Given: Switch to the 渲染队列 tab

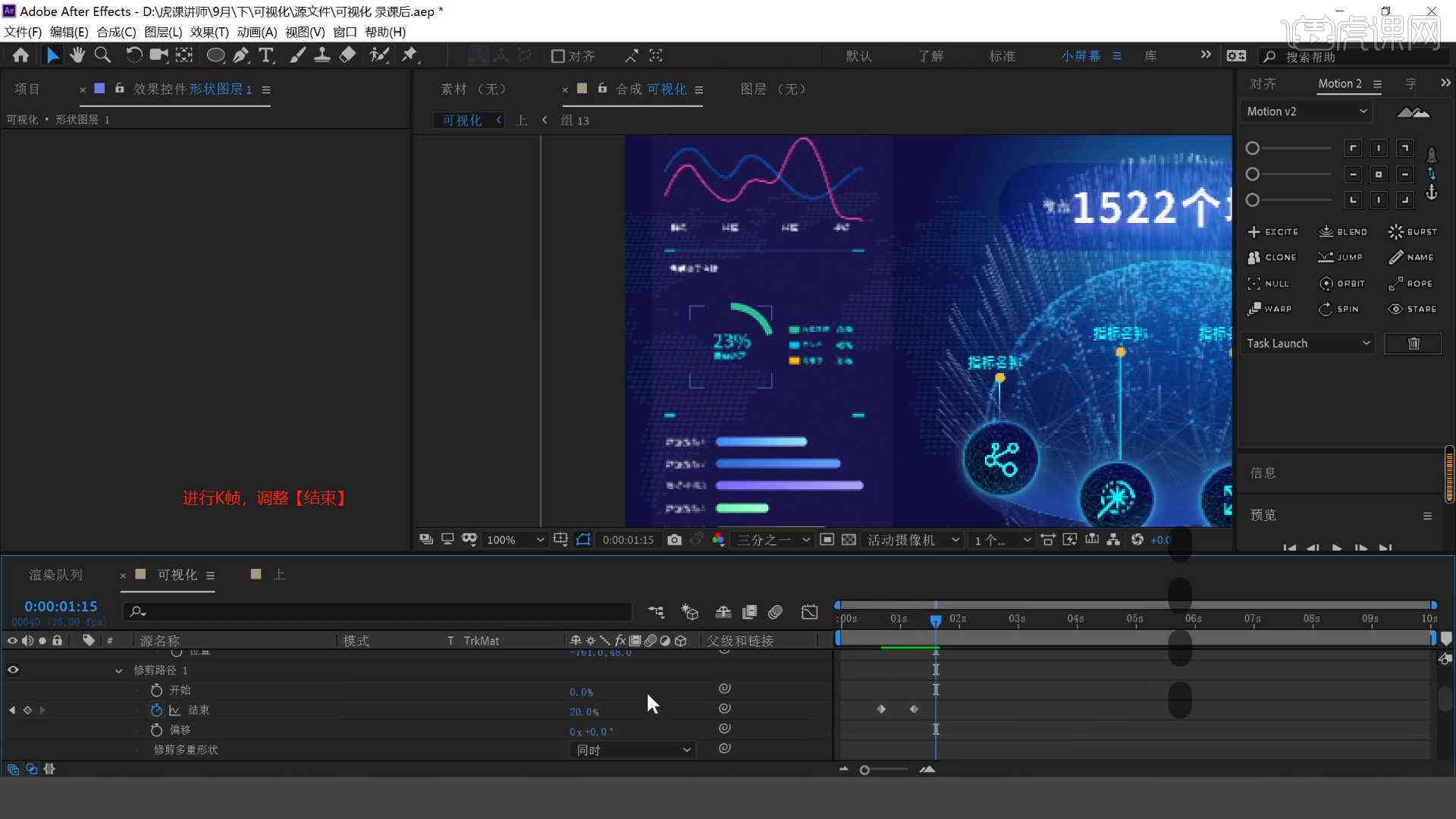Looking at the screenshot, I should coord(55,575).
